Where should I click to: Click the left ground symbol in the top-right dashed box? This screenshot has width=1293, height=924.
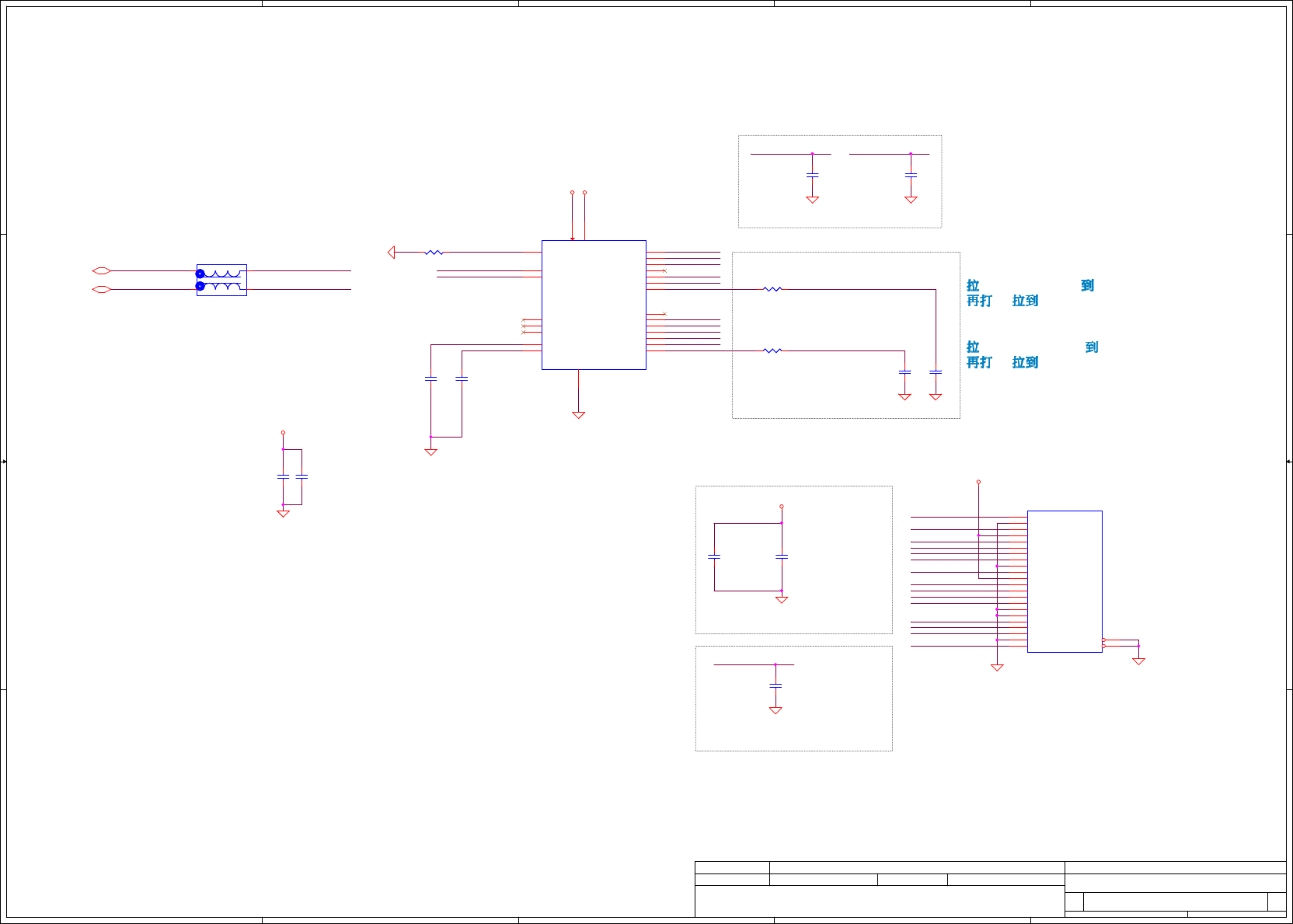(x=812, y=200)
